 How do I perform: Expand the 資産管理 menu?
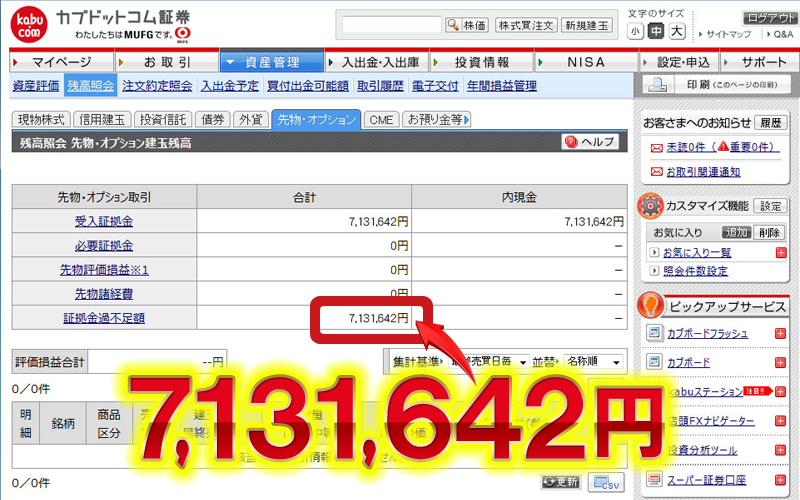click(x=272, y=62)
